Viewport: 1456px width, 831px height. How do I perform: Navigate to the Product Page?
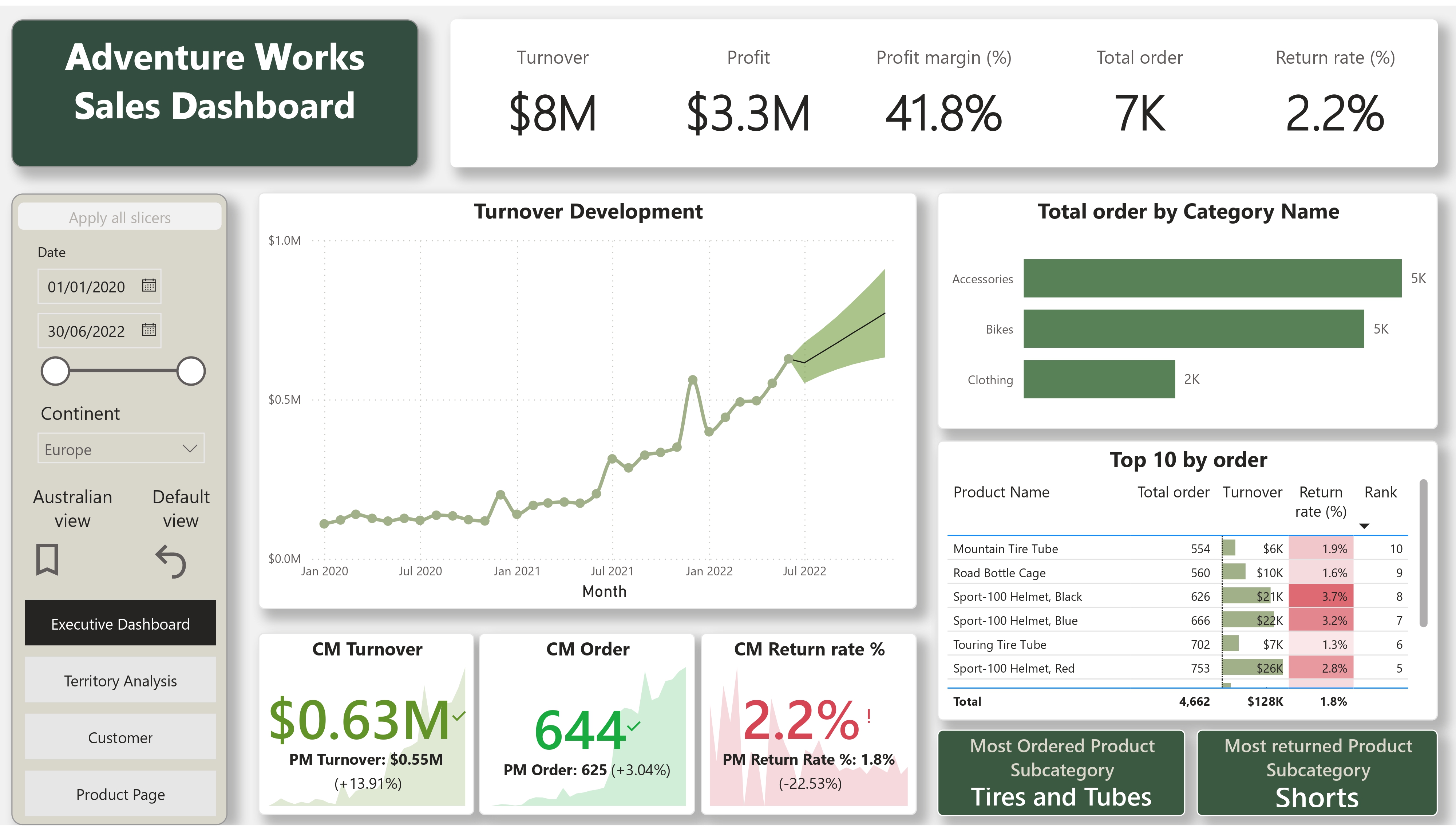point(120,794)
